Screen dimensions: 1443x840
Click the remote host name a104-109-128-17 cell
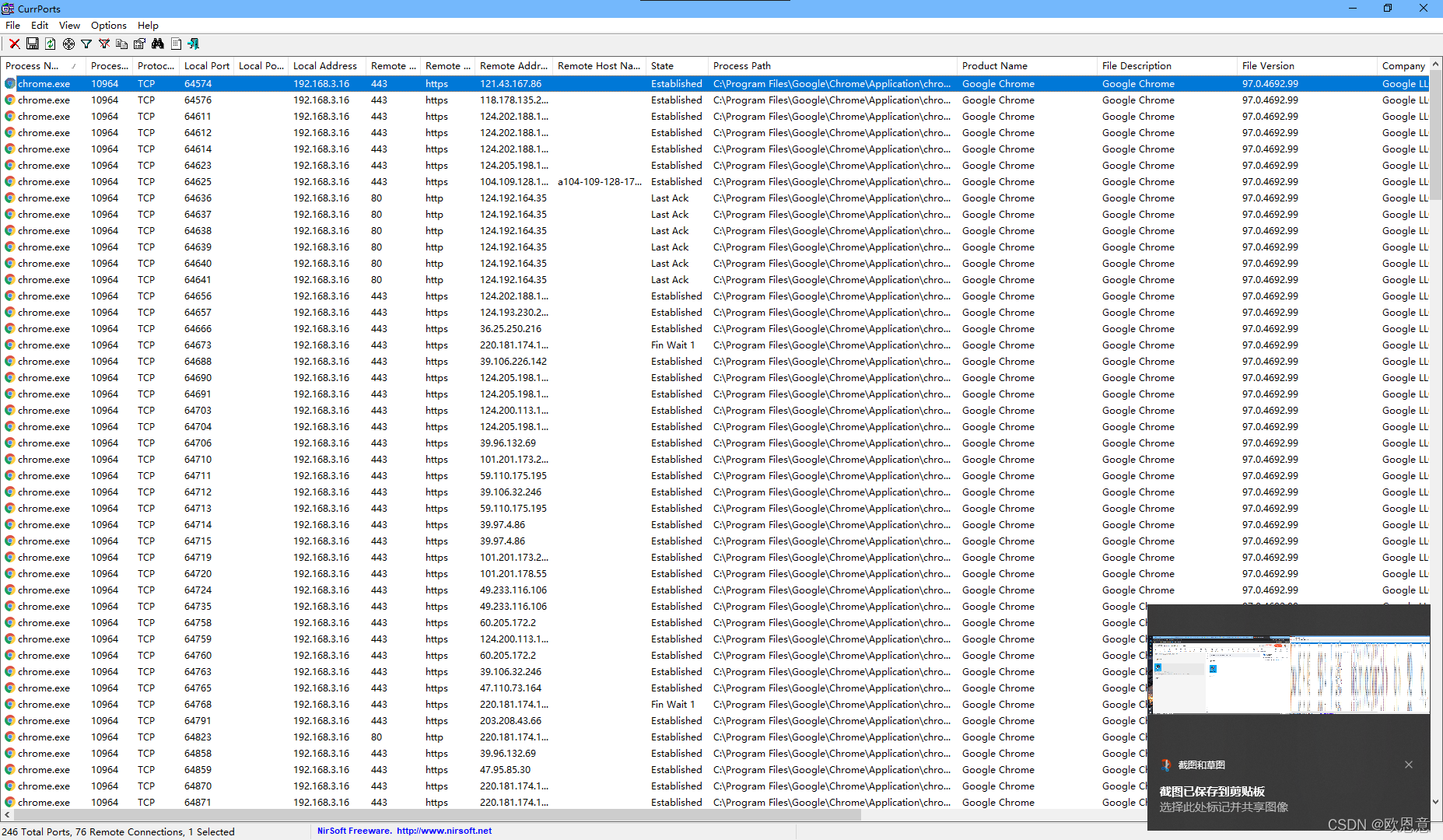point(599,182)
